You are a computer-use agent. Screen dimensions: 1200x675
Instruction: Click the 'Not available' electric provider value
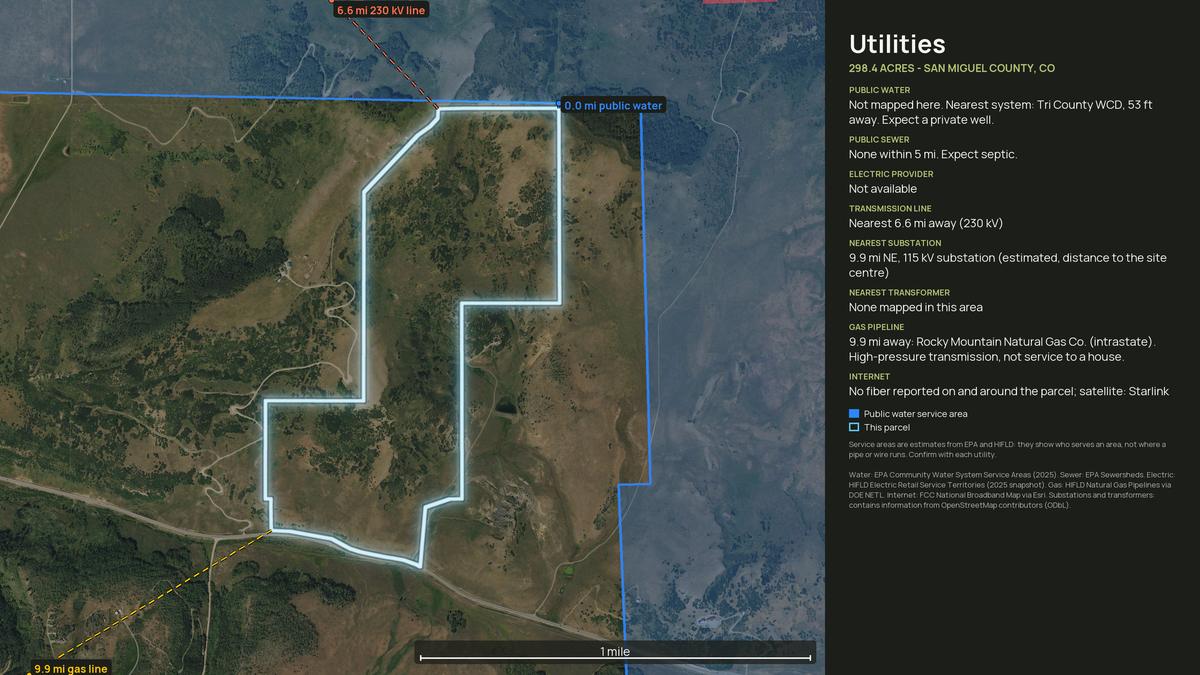(883, 189)
